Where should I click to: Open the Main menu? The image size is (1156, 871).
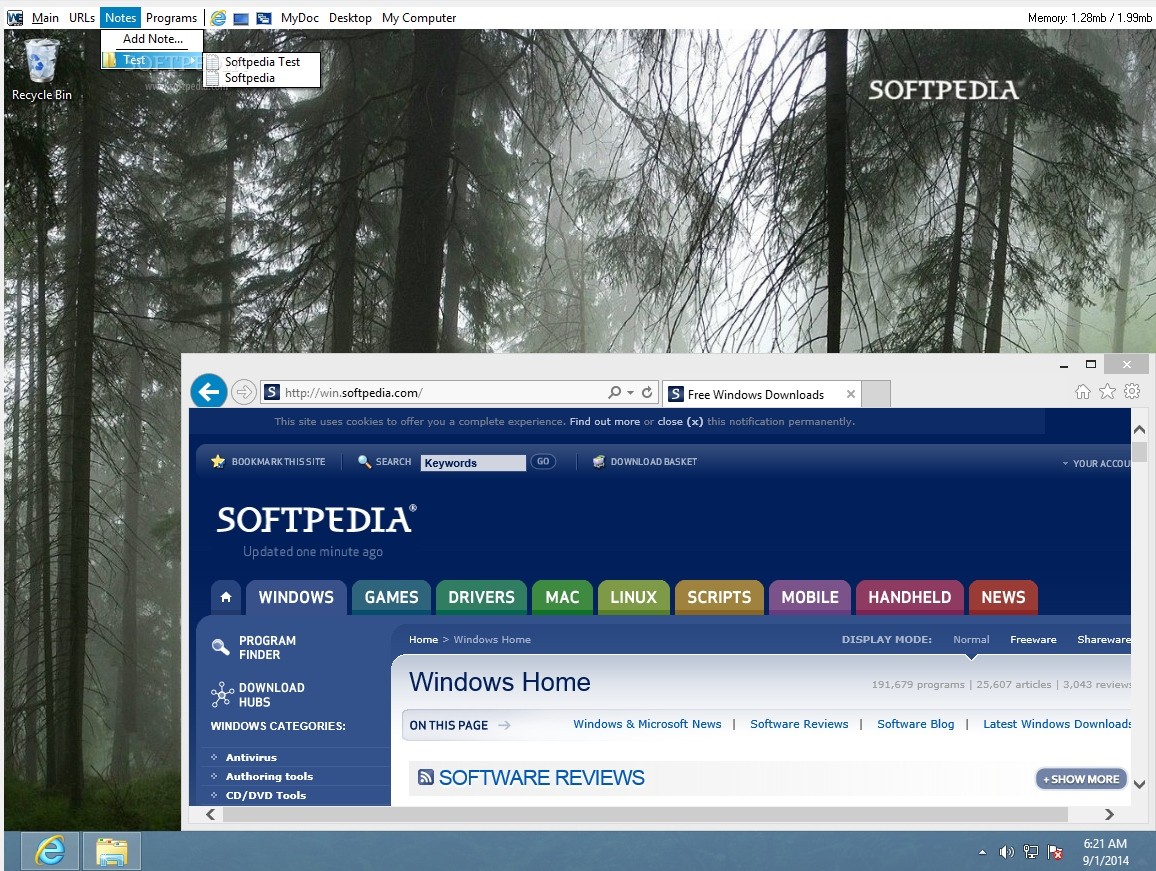click(x=45, y=18)
